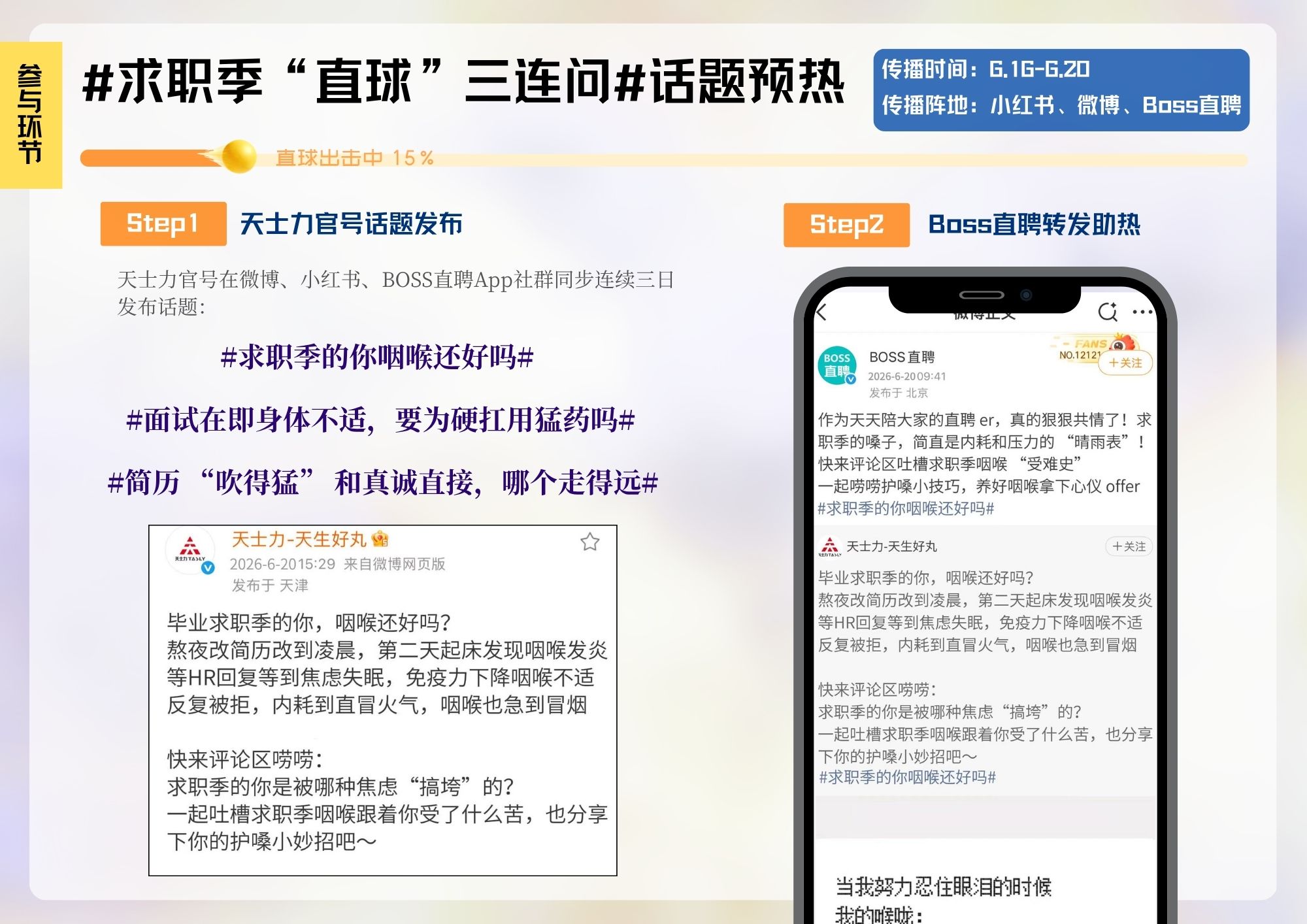Click the heading 天士力官号话题发布

[351, 223]
